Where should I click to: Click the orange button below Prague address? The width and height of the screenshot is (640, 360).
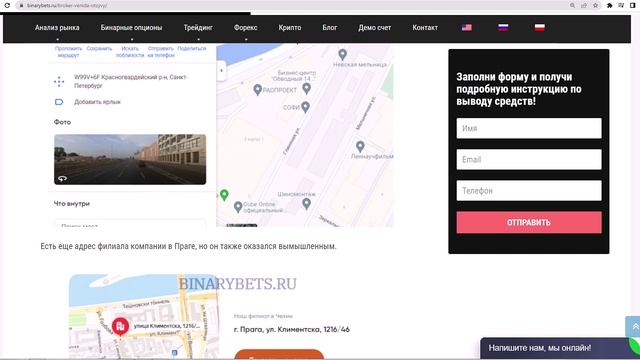[x=279, y=354]
